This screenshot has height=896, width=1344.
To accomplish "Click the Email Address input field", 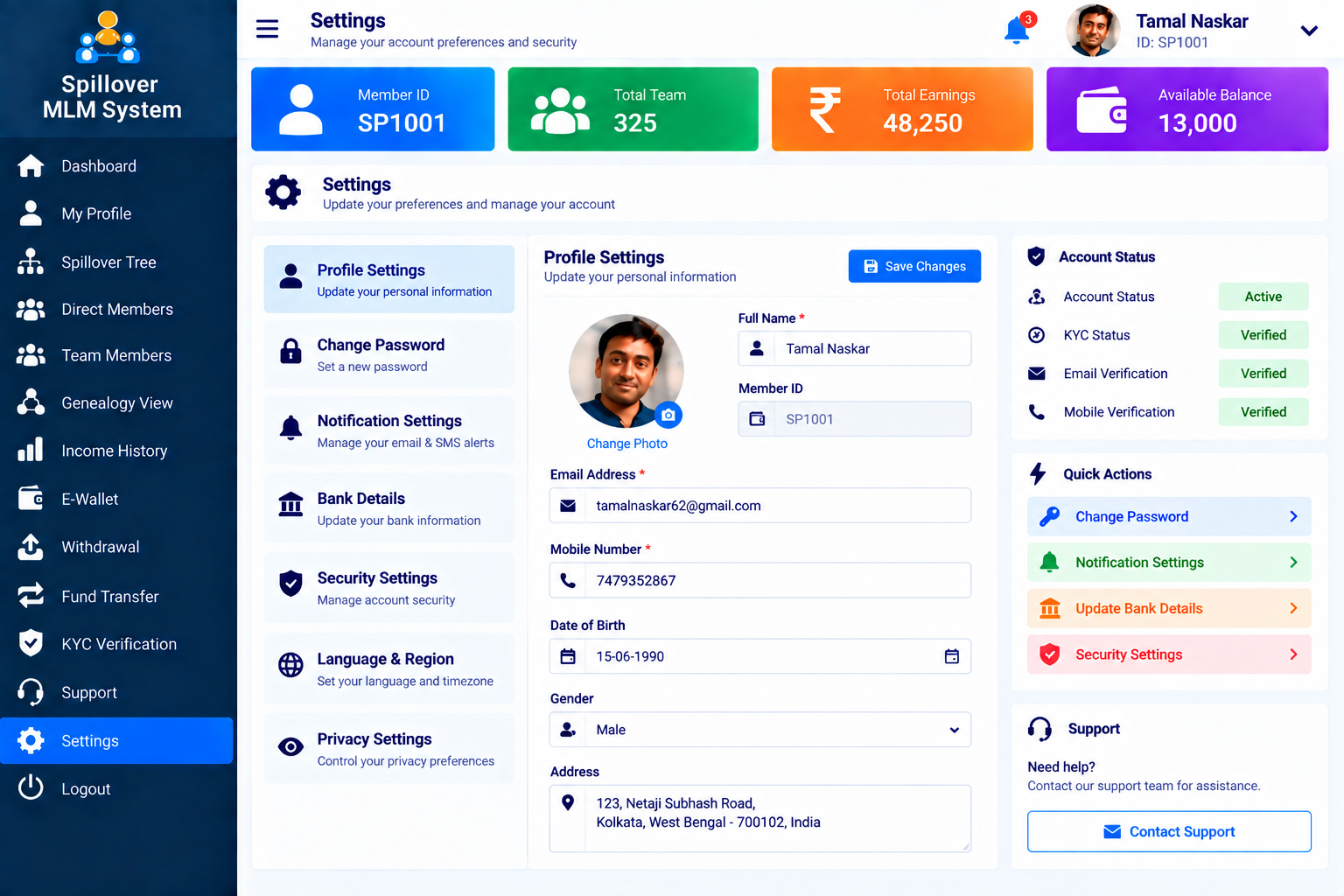I will tap(760, 506).
